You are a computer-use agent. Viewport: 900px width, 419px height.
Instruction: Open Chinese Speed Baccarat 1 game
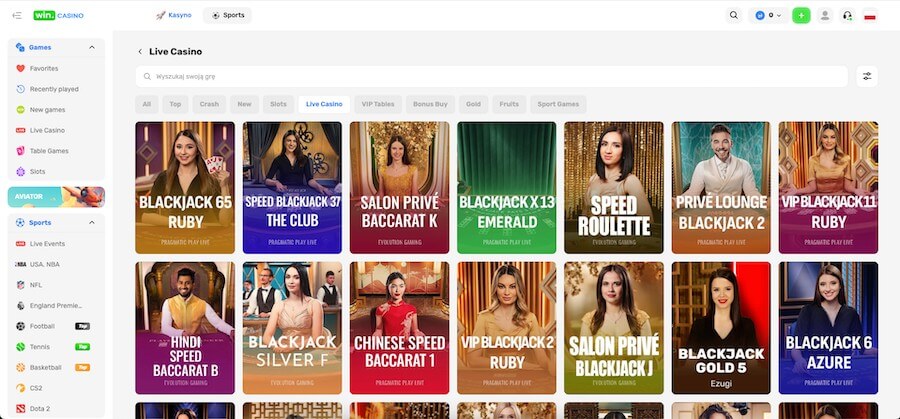tap(399, 328)
